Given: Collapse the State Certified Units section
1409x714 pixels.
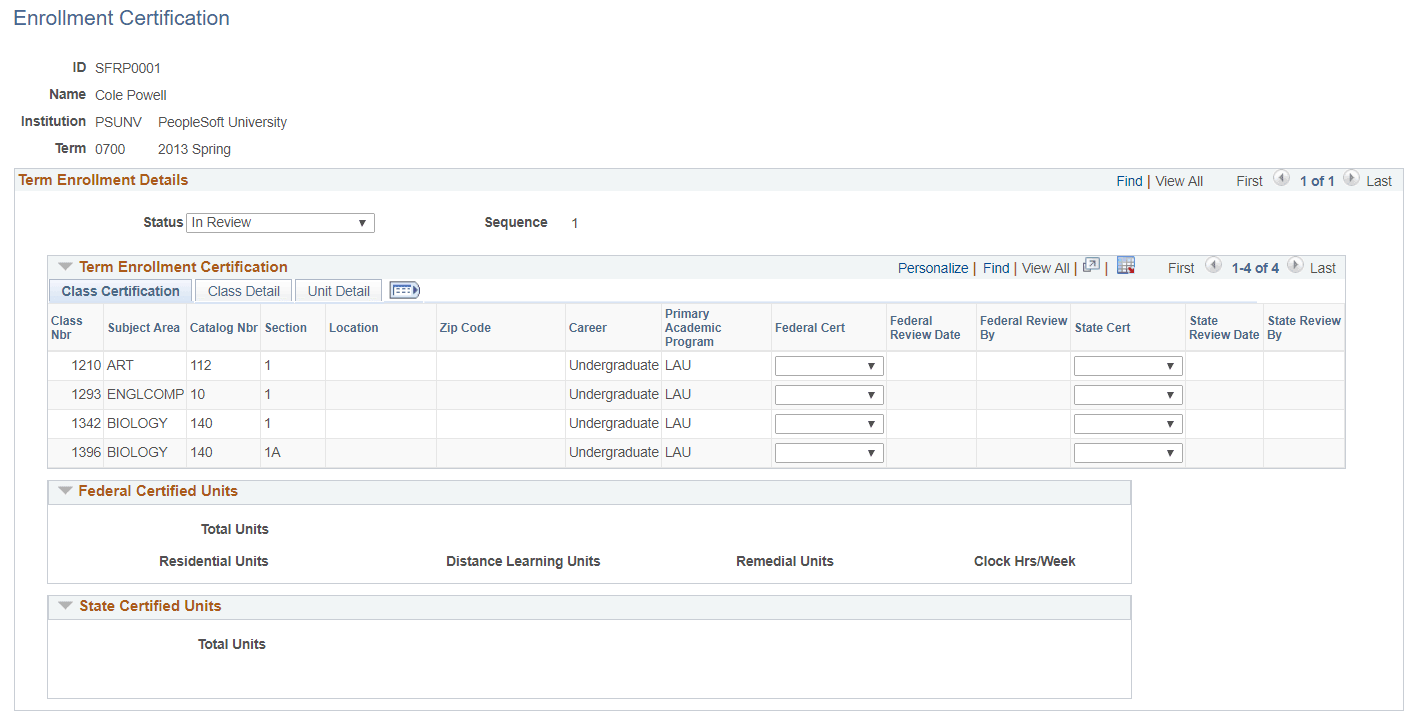Looking at the screenshot, I should pos(65,606).
